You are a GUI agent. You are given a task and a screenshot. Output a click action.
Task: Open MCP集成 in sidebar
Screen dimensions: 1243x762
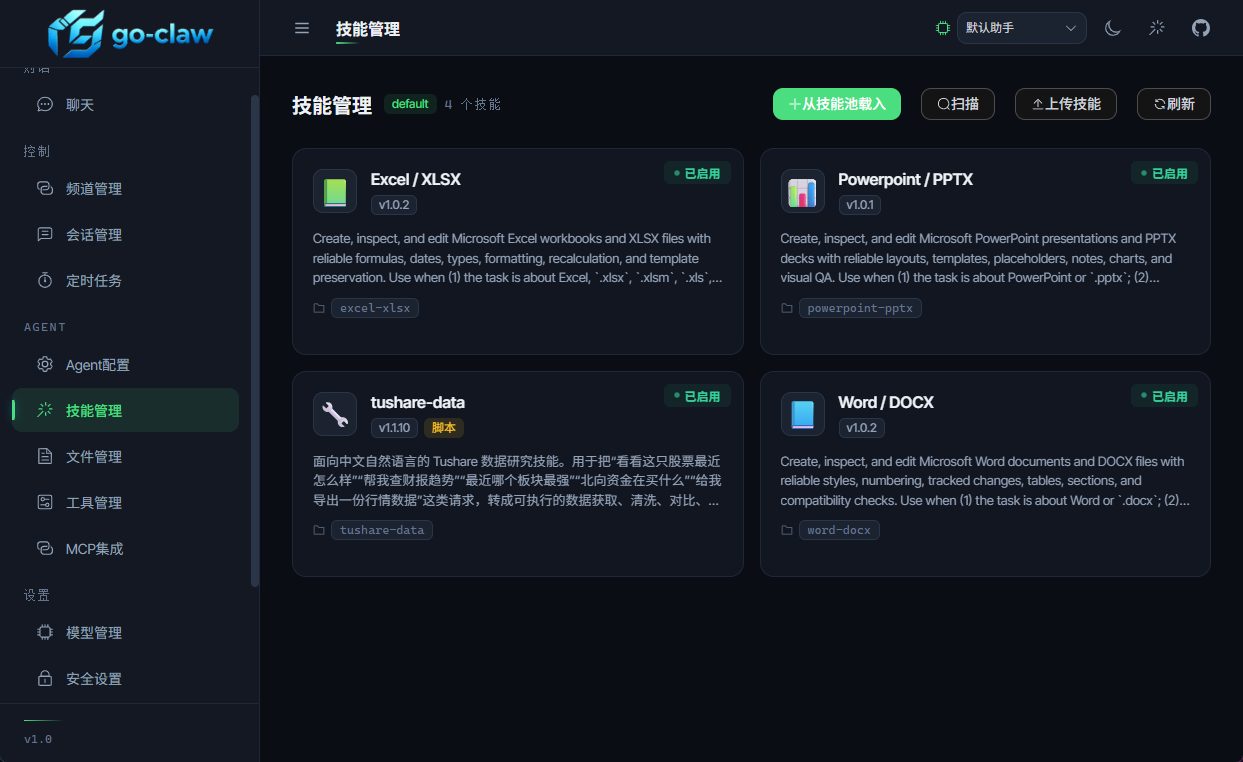[x=125, y=548]
